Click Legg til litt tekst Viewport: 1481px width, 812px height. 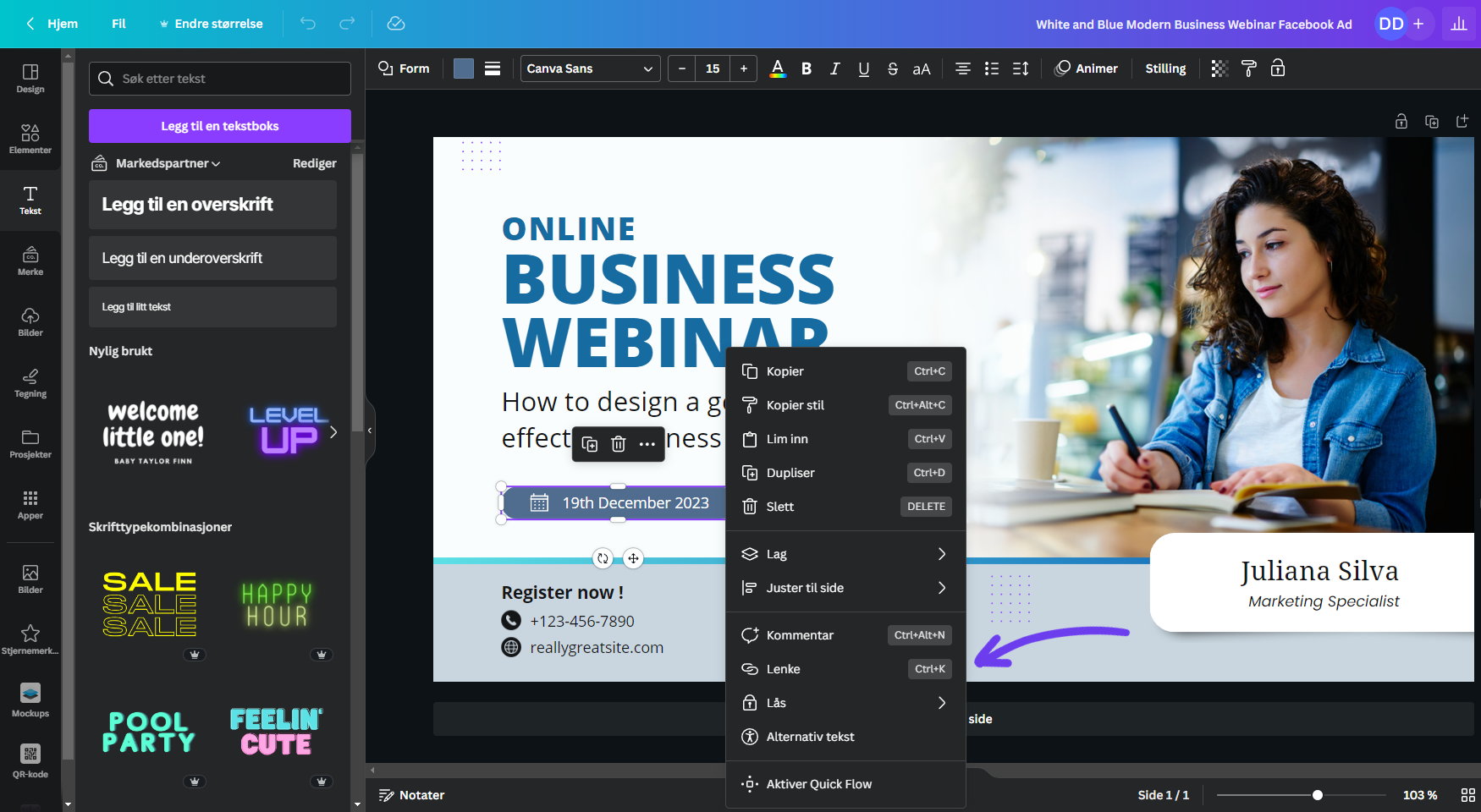212,307
